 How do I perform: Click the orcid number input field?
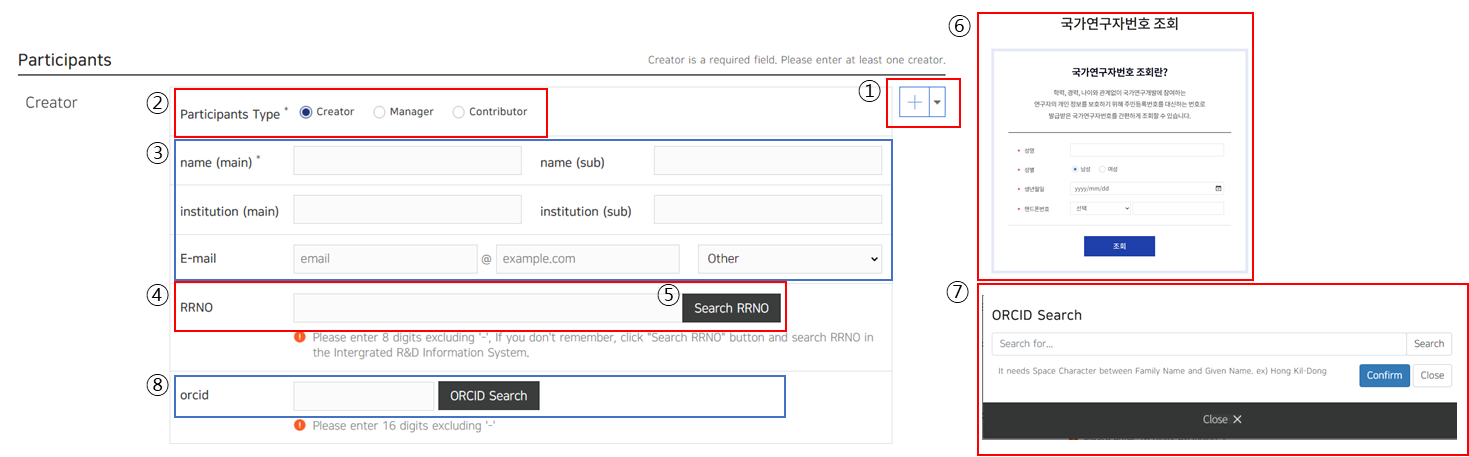pos(363,396)
